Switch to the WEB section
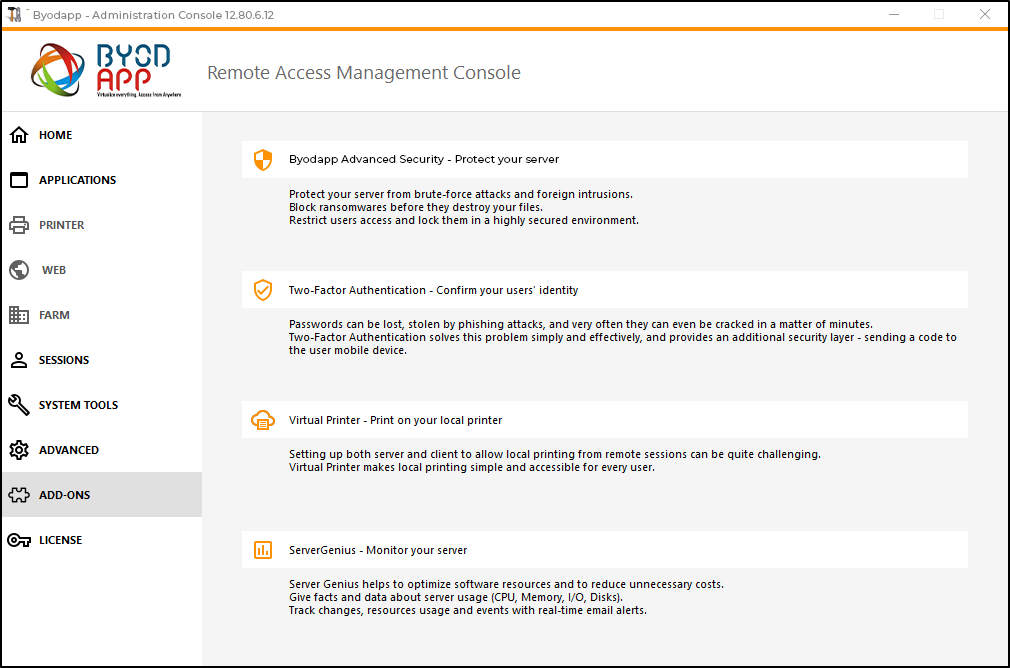 coord(102,270)
